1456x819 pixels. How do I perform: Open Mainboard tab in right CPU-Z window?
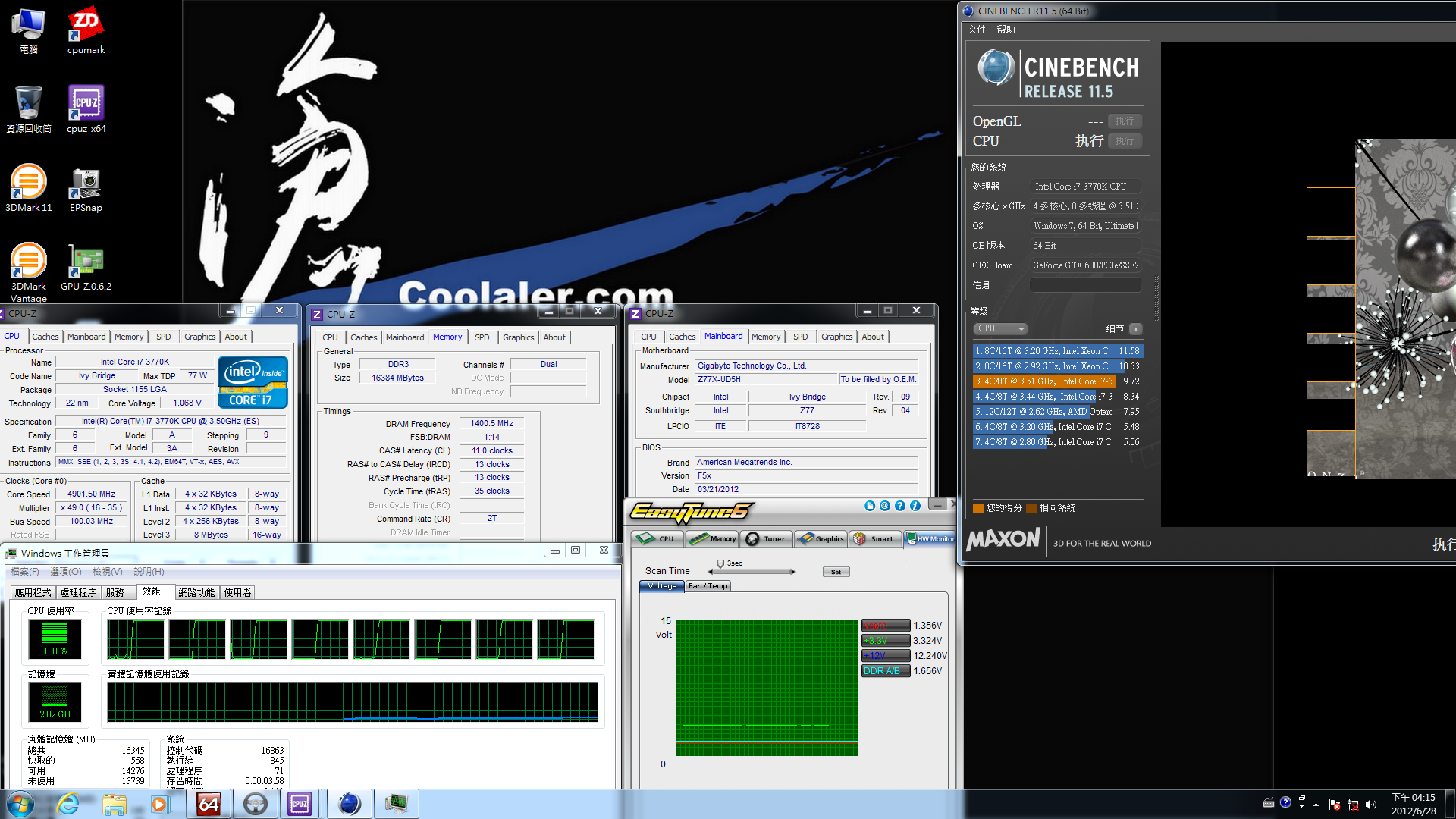(x=723, y=337)
